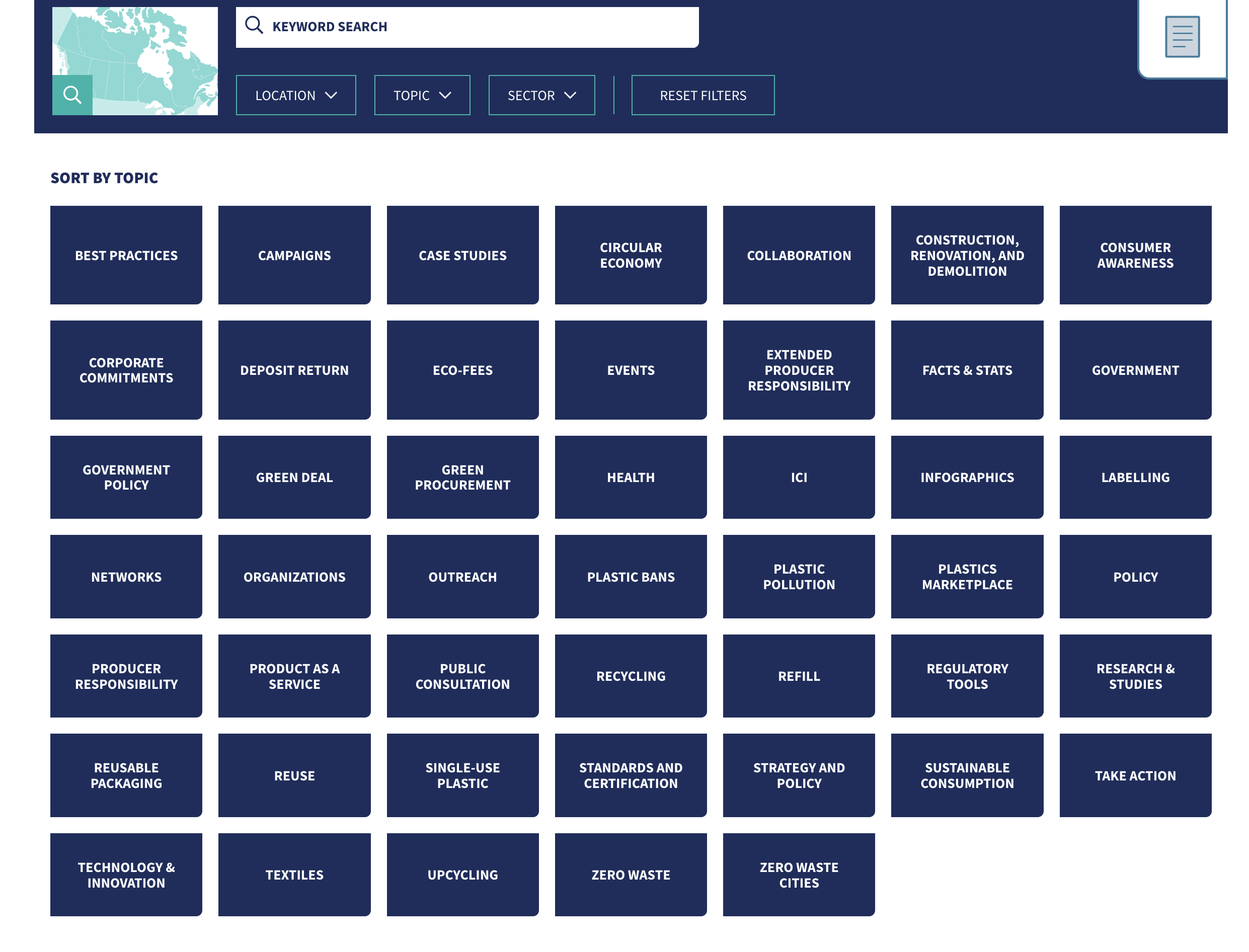
Task: Click the search icon in the keyword search bar
Action: point(254,25)
